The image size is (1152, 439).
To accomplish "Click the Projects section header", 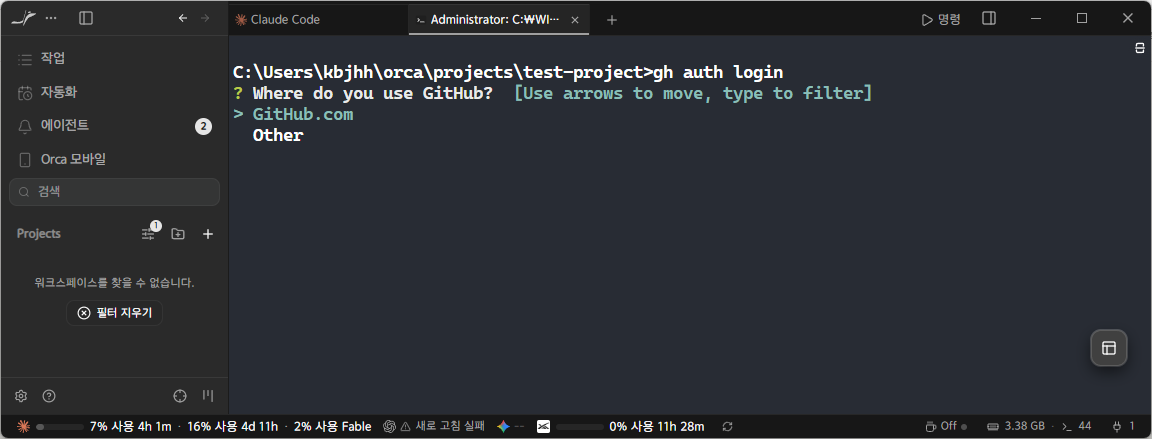I will coord(39,233).
